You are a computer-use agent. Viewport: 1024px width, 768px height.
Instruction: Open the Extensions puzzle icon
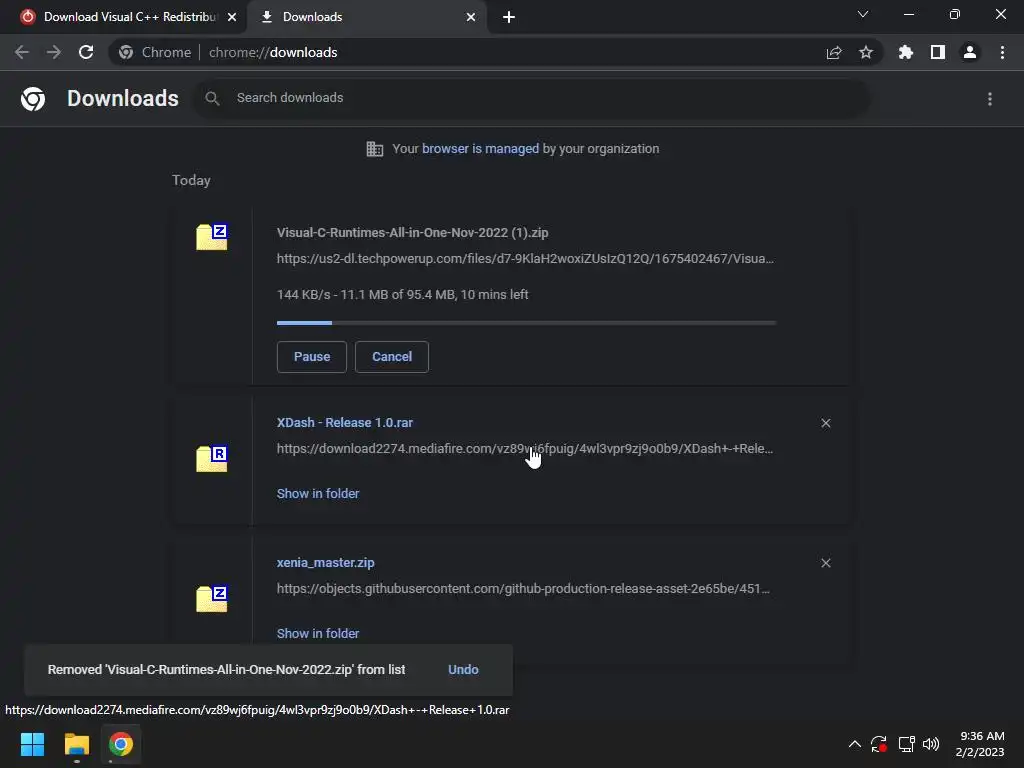[x=906, y=52]
